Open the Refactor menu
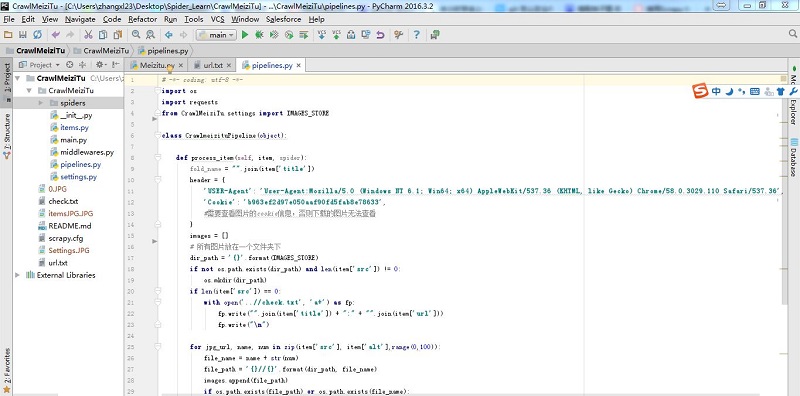The image size is (800, 396). click(x=142, y=19)
